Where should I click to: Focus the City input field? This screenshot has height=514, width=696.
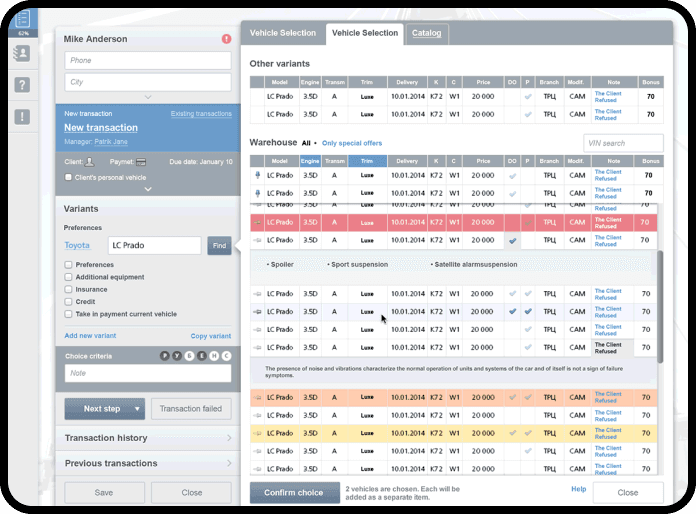coord(148,82)
